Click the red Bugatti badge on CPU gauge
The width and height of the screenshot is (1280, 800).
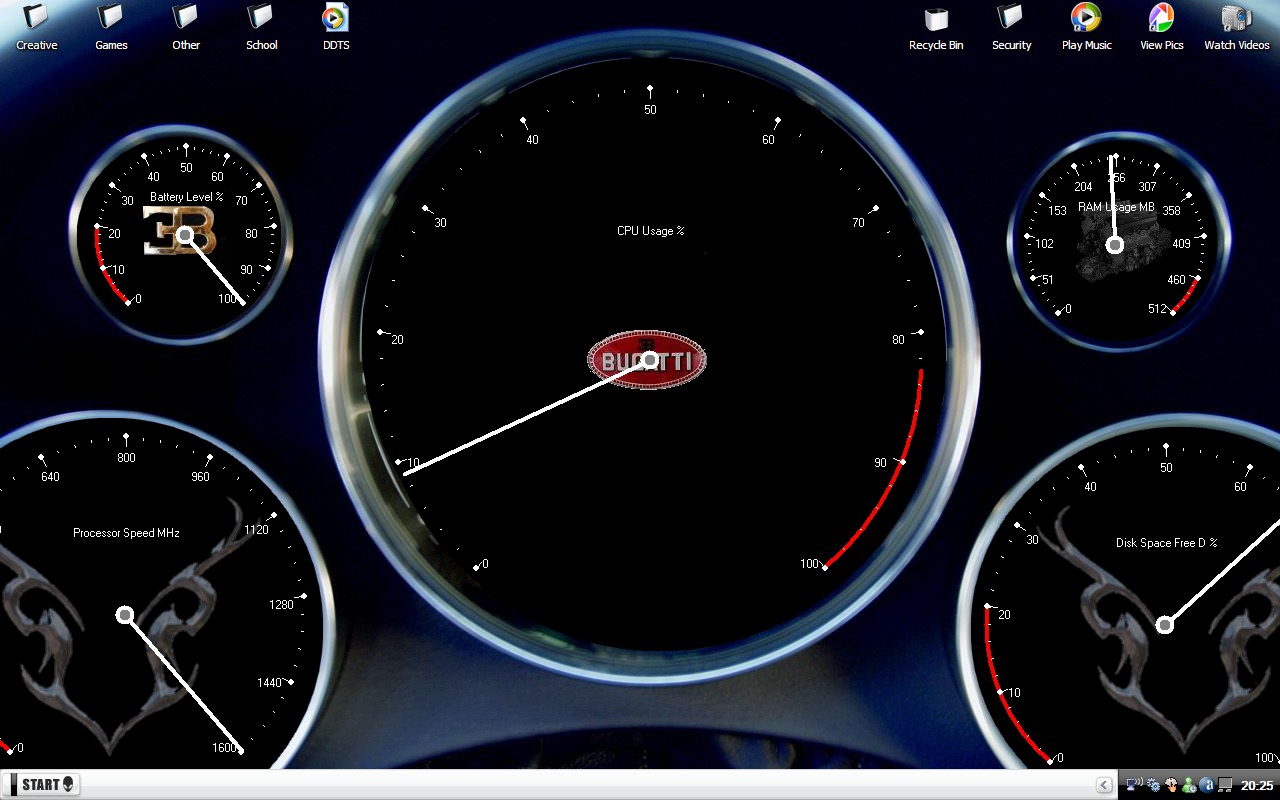click(647, 360)
